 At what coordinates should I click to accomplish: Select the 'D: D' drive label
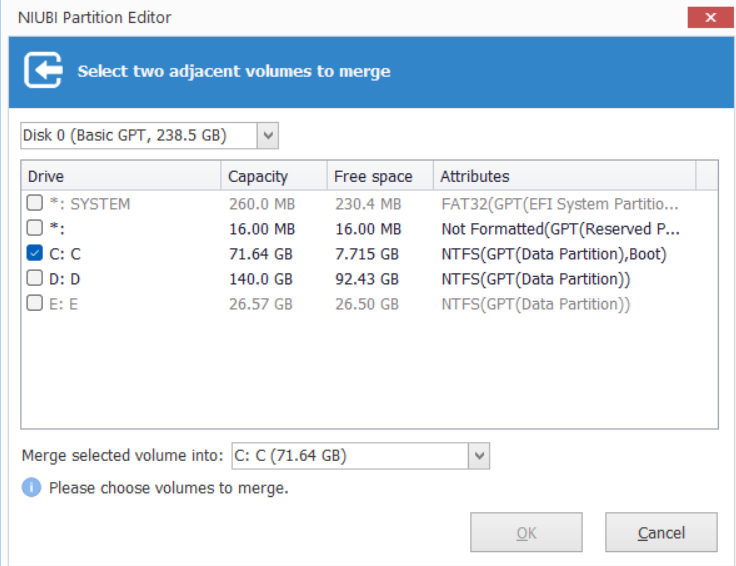pos(65,279)
